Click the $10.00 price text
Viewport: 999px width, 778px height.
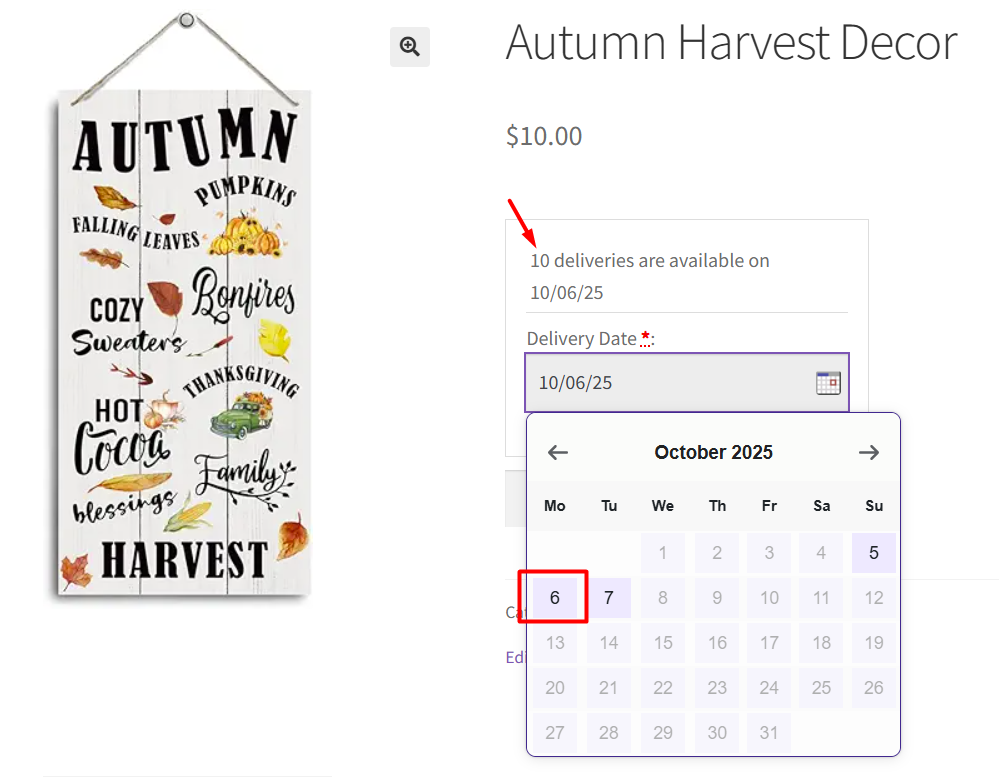[544, 136]
